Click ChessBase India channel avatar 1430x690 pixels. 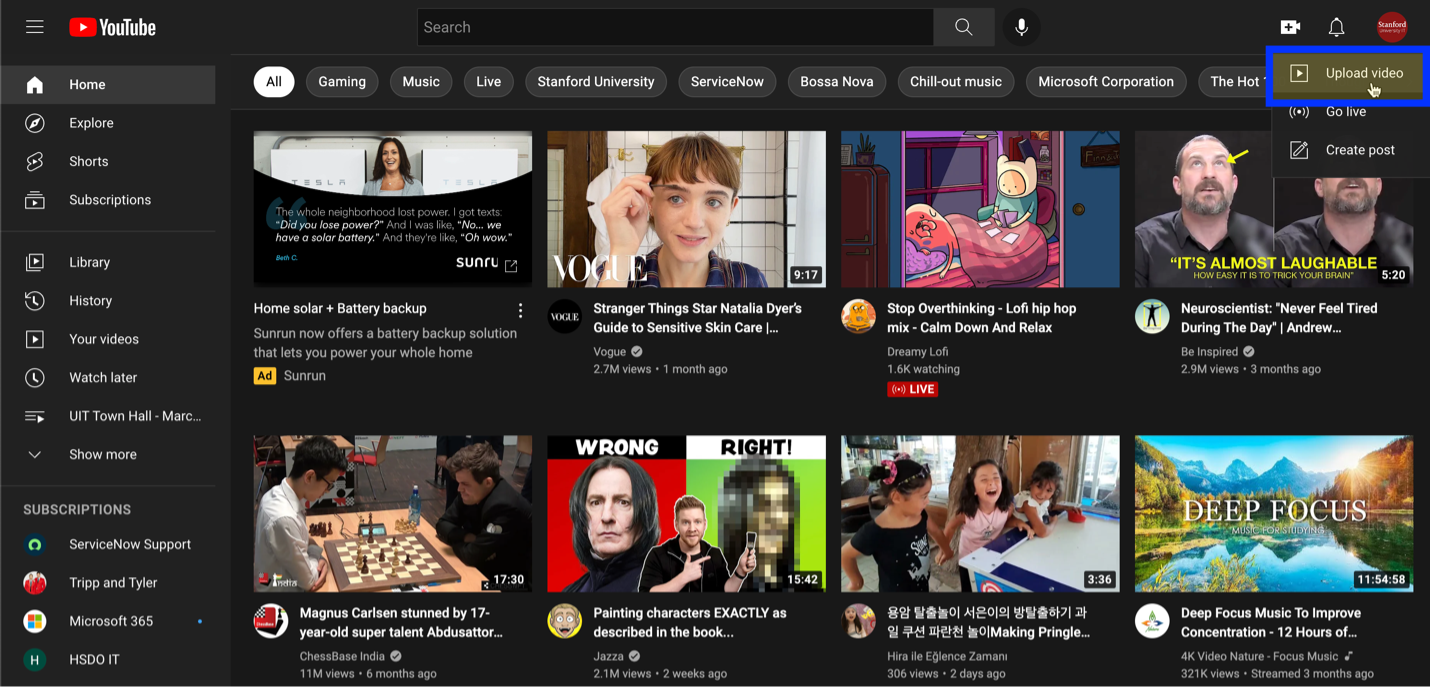270,621
